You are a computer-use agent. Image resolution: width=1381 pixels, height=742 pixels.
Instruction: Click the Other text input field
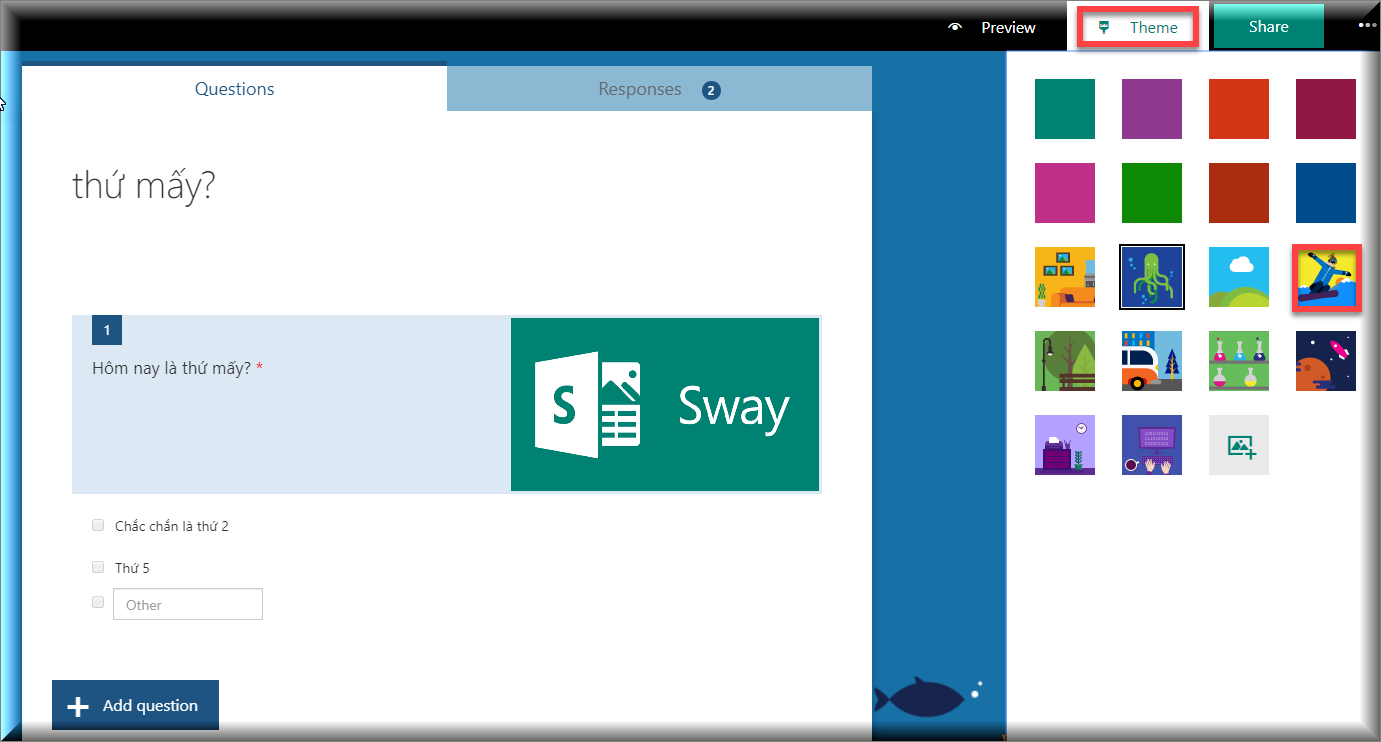pyautogui.click(x=188, y=604)
